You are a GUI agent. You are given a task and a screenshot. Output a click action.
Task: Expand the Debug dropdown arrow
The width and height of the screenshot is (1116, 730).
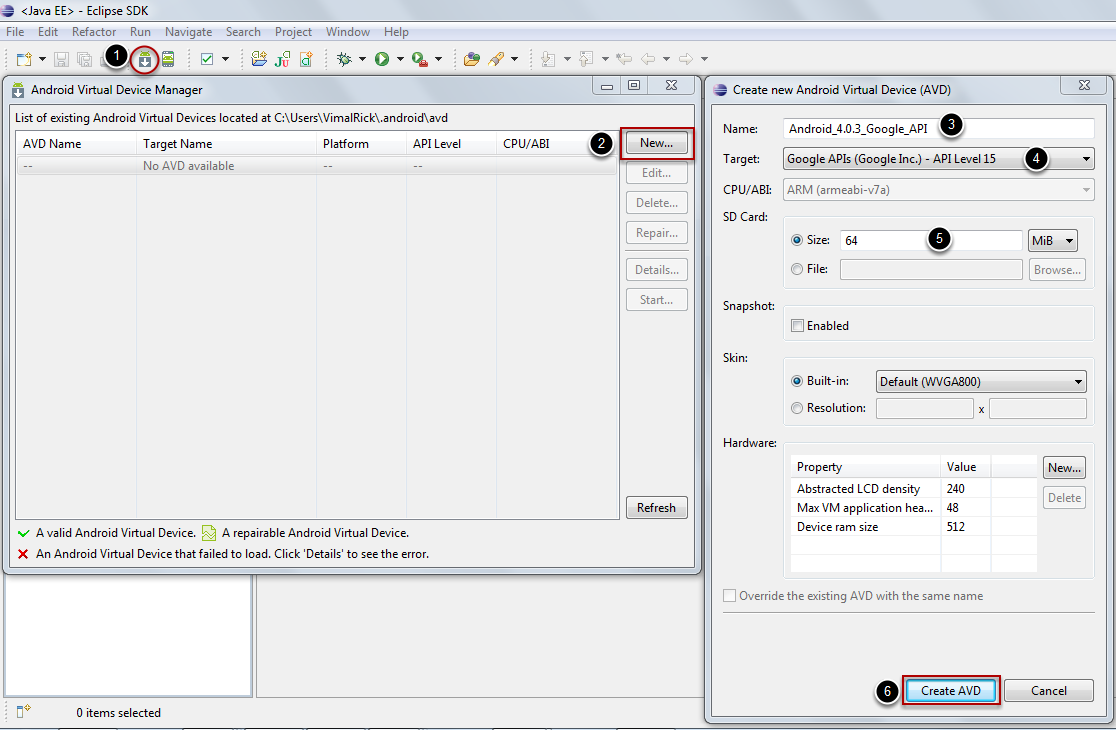pyautogui.click(x=362, y=59)
